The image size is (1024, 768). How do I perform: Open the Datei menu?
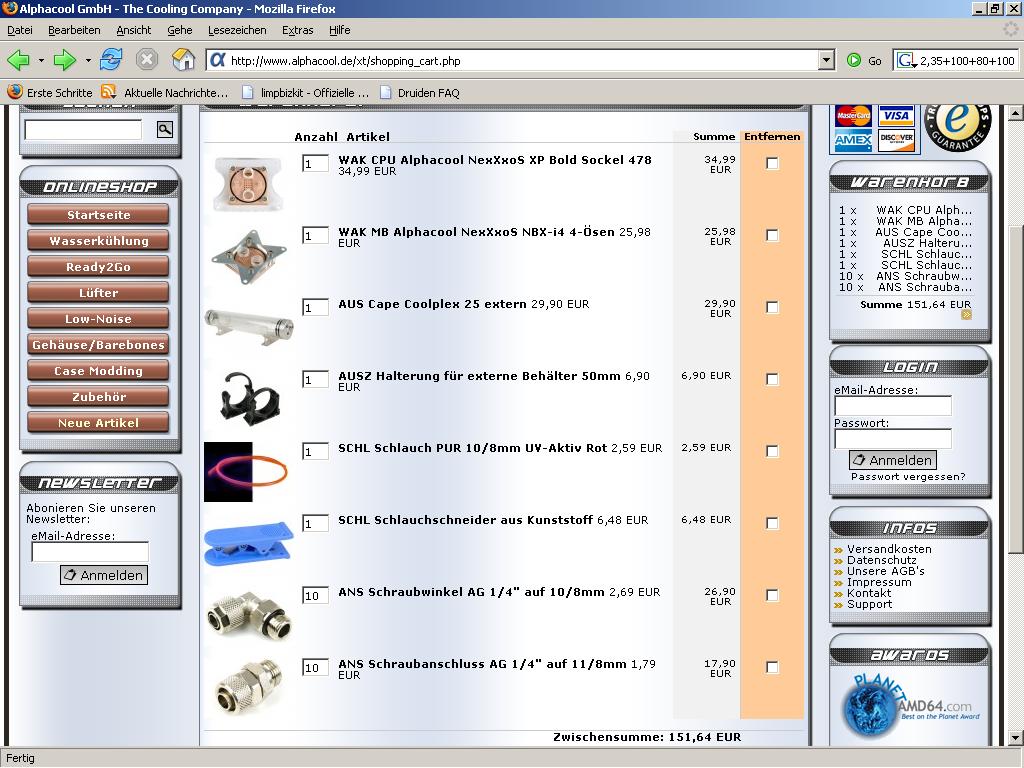click(x=20, y=30)
